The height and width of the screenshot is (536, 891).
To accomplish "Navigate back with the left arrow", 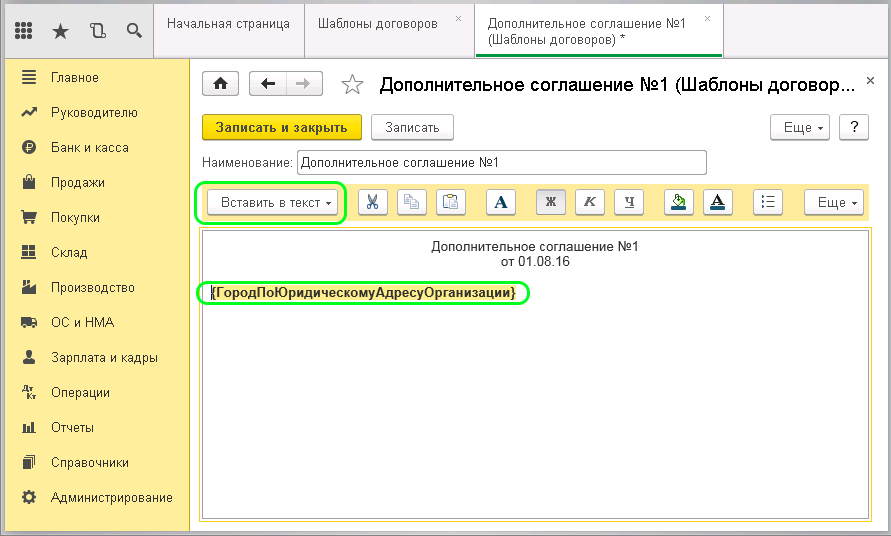I will [x=268, y=84].
